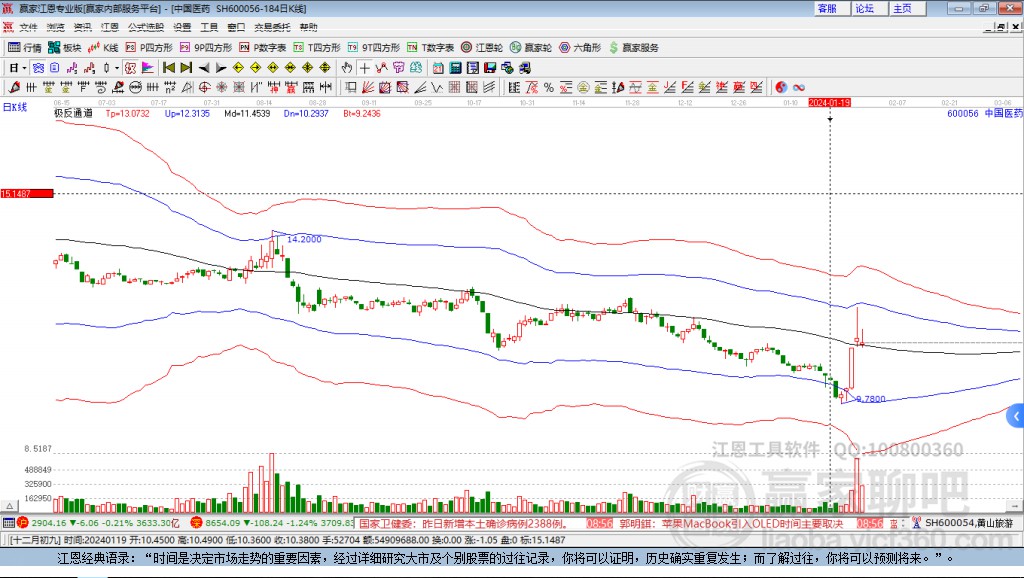Select the percent % line tool
The image size is (1024, 578).
(549, 88)
